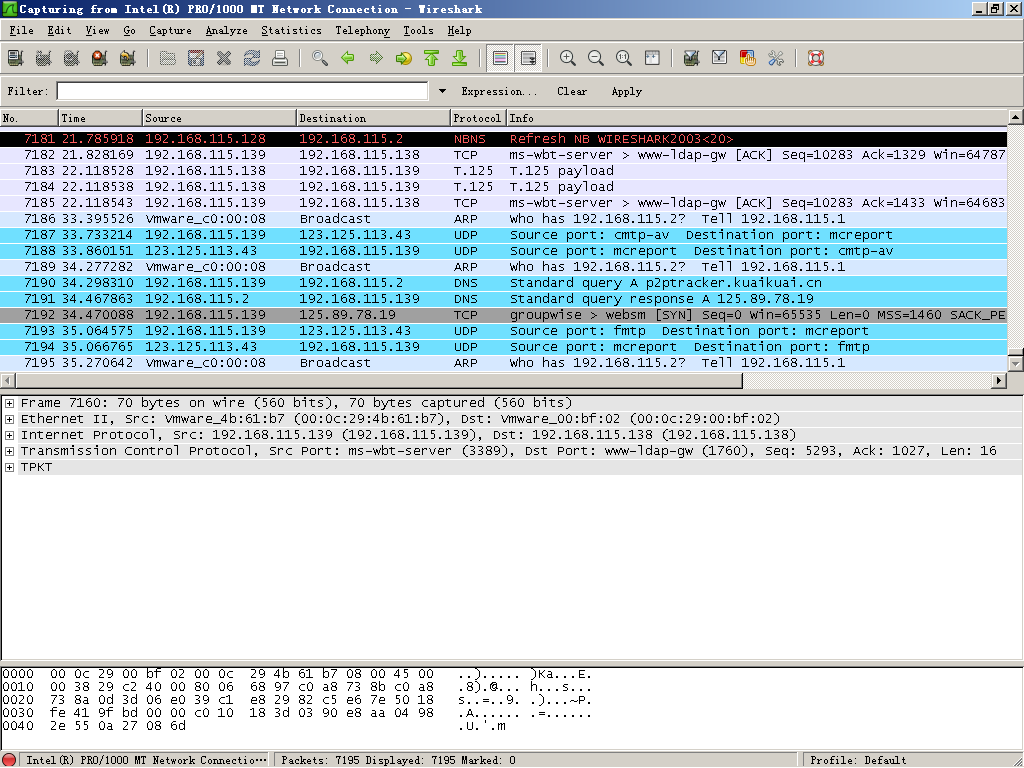Open the Telephony menu
The width and height of the screenshot is (1024, 768).
point(362,30)
